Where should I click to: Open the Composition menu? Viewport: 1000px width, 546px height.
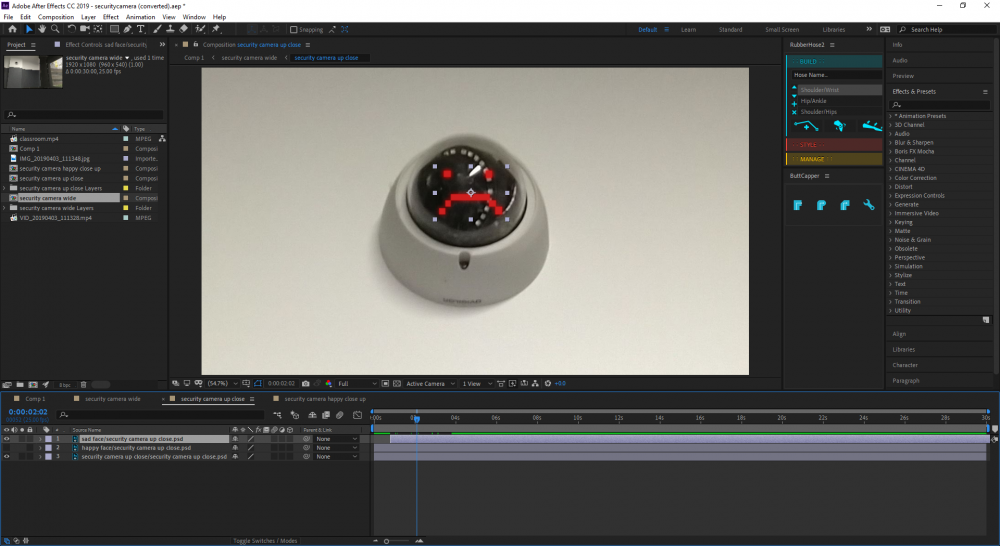[x=56, y=17]
